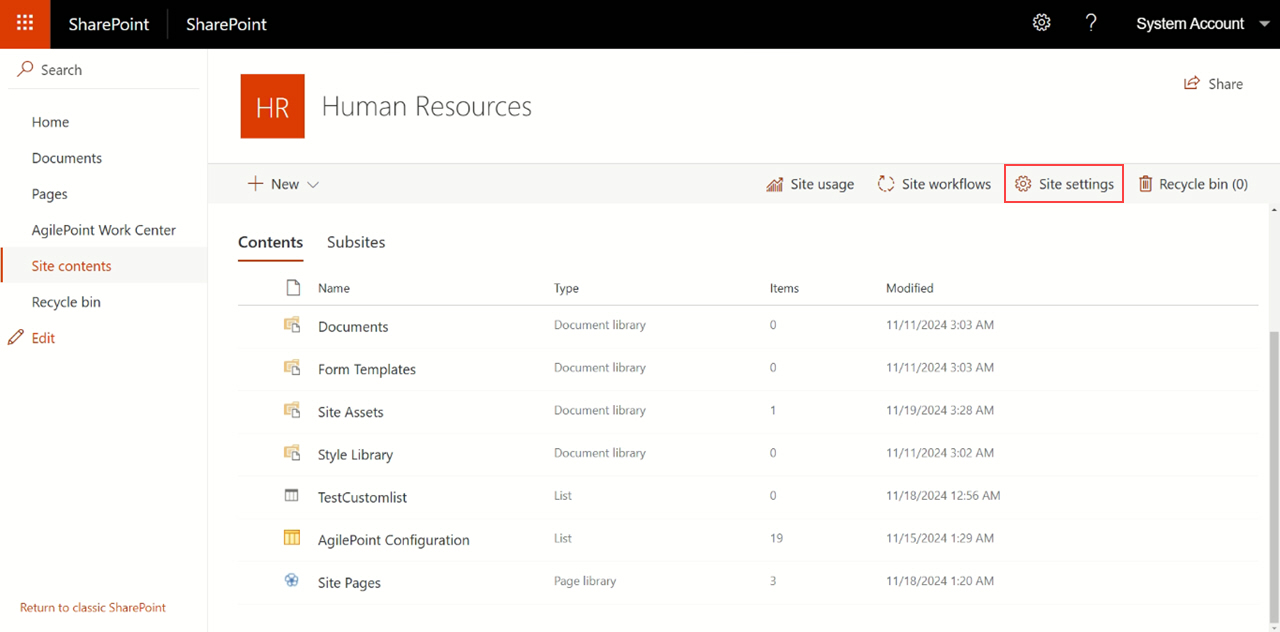Click item count 3 in Site Pages row

773,581
